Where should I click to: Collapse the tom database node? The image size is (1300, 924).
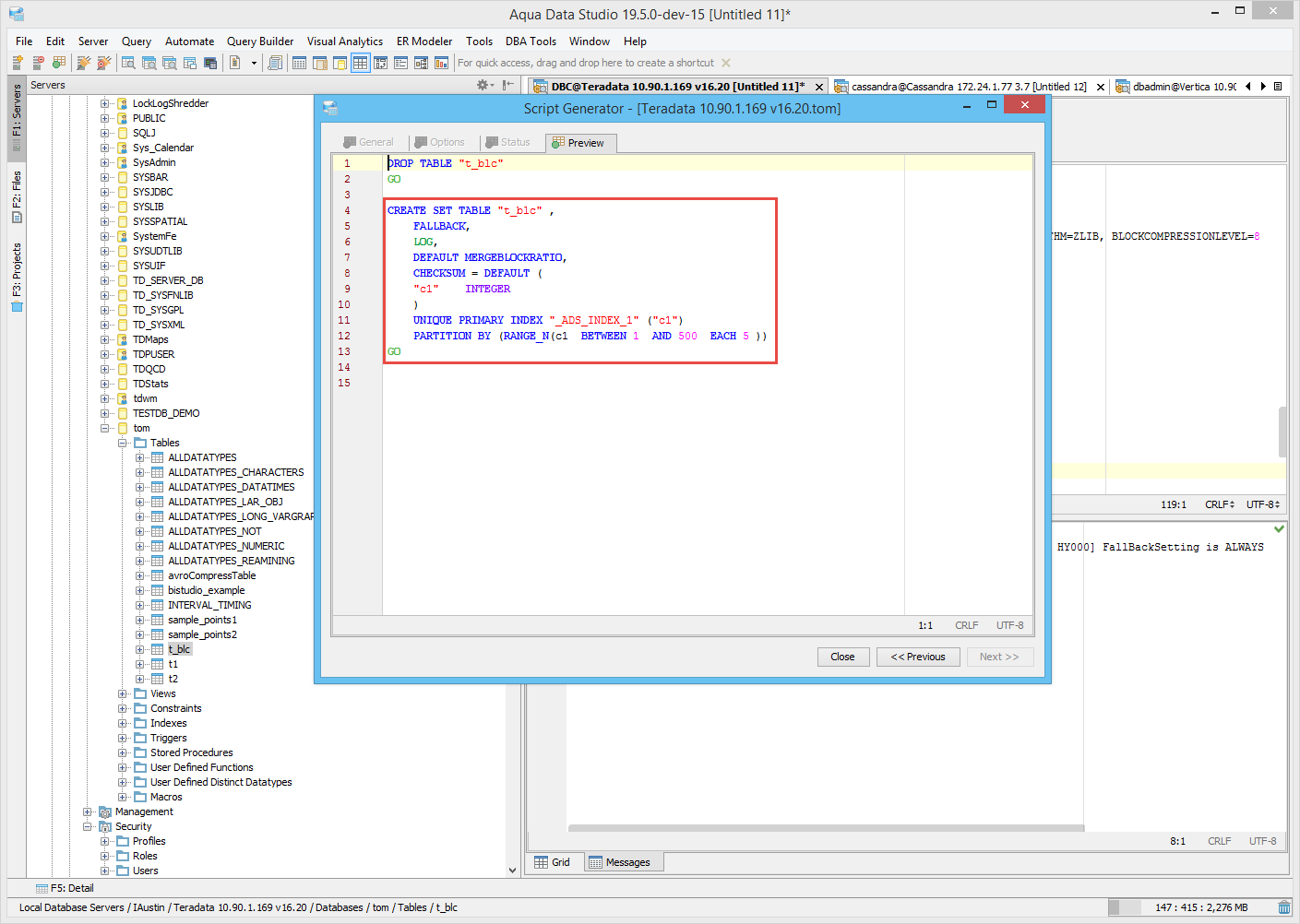[x=104, y=428]
